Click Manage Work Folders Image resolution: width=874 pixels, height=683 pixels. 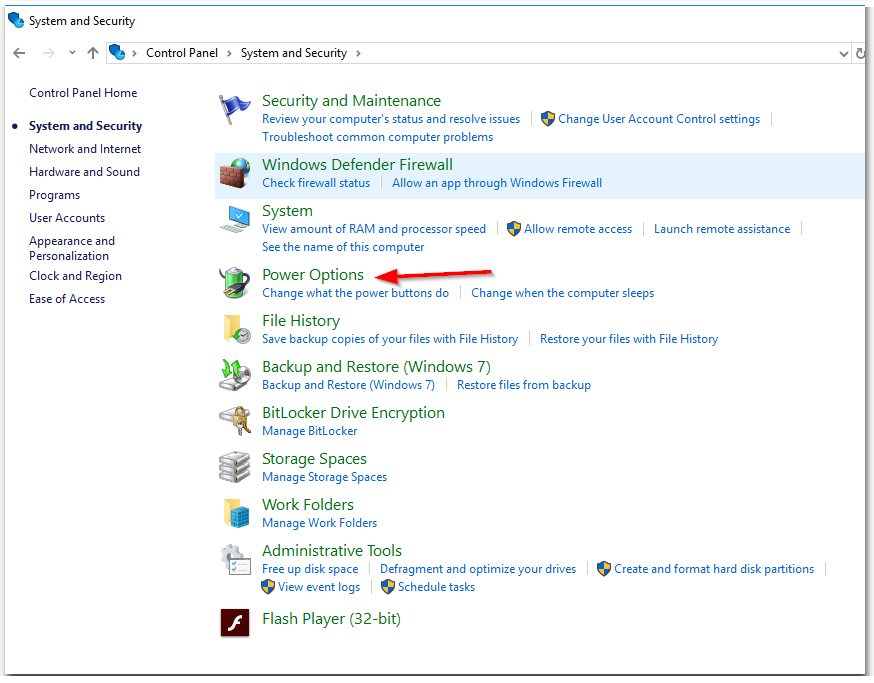click(319, 523)
